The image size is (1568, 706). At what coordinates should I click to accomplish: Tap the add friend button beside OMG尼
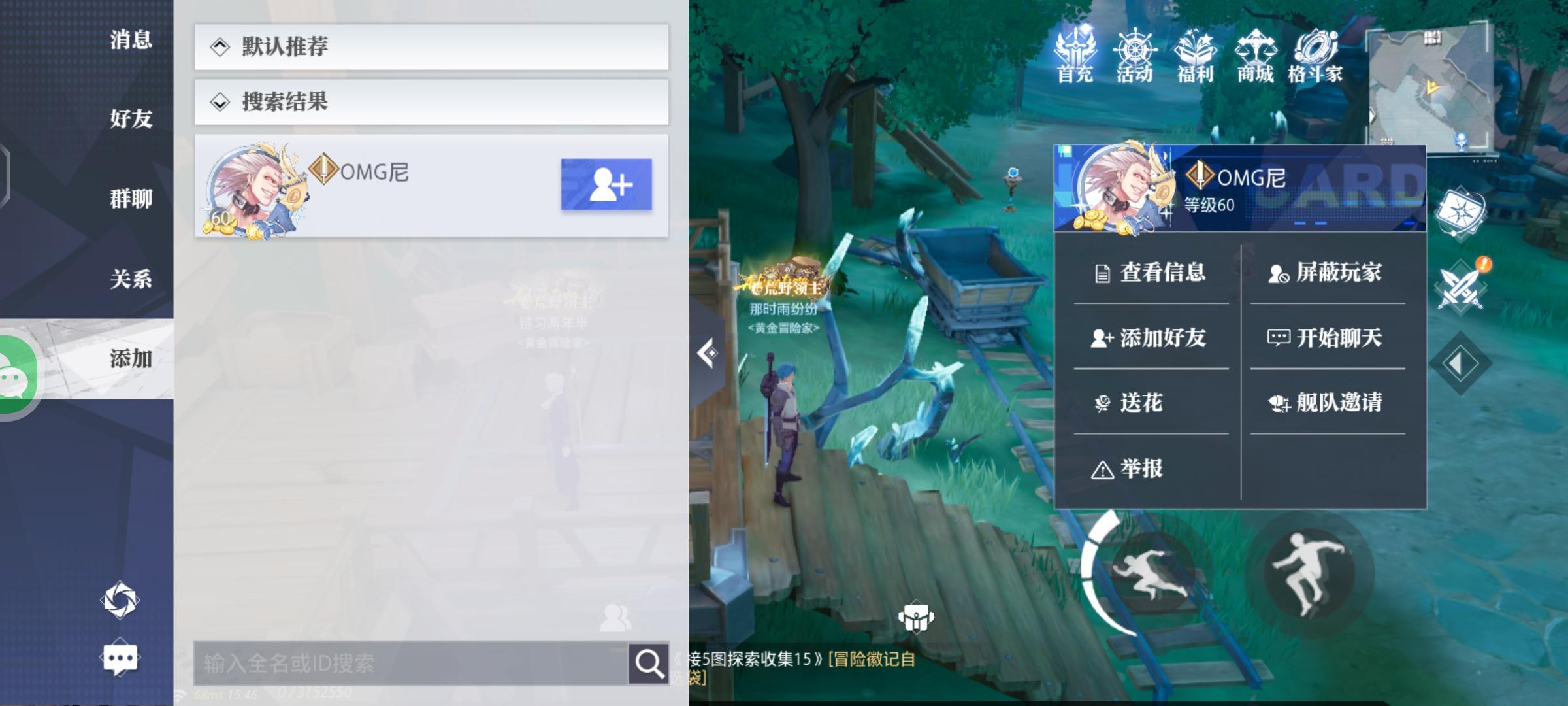tap(606, 184)
